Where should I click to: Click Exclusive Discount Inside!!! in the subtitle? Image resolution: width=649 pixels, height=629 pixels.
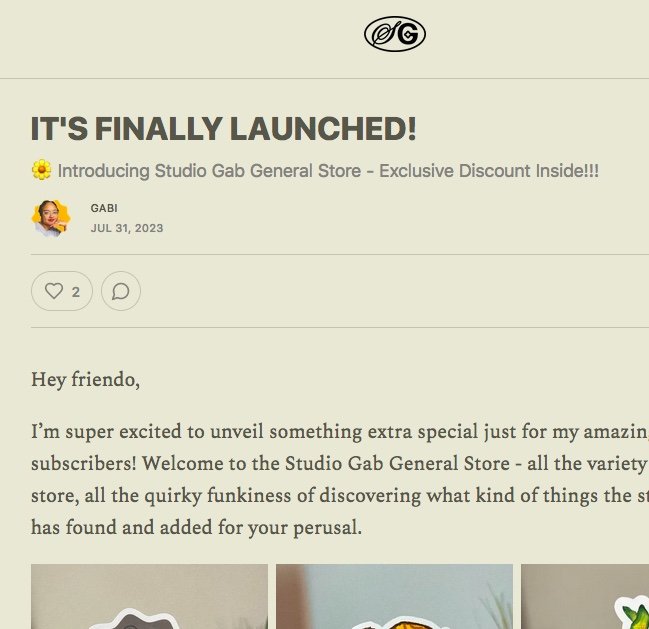tap(489, 170)
